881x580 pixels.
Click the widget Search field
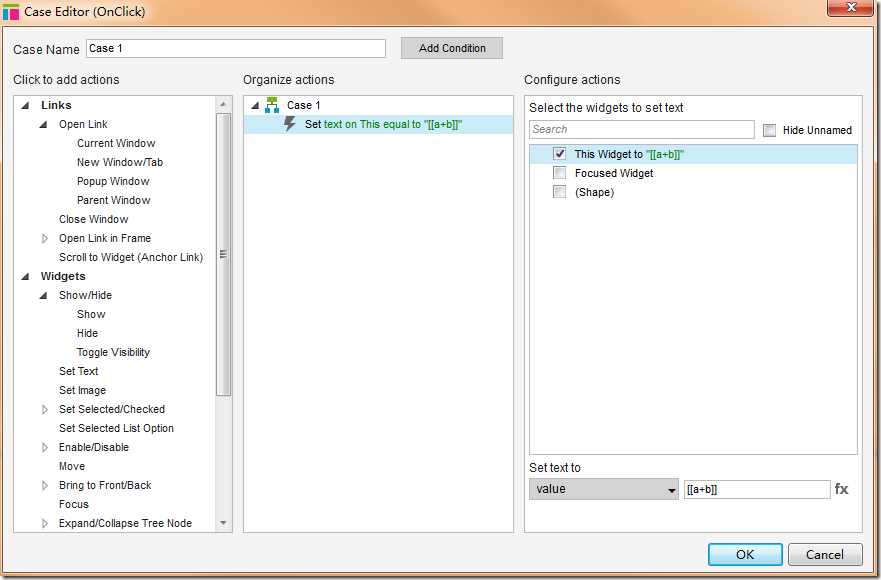(642, 129)
